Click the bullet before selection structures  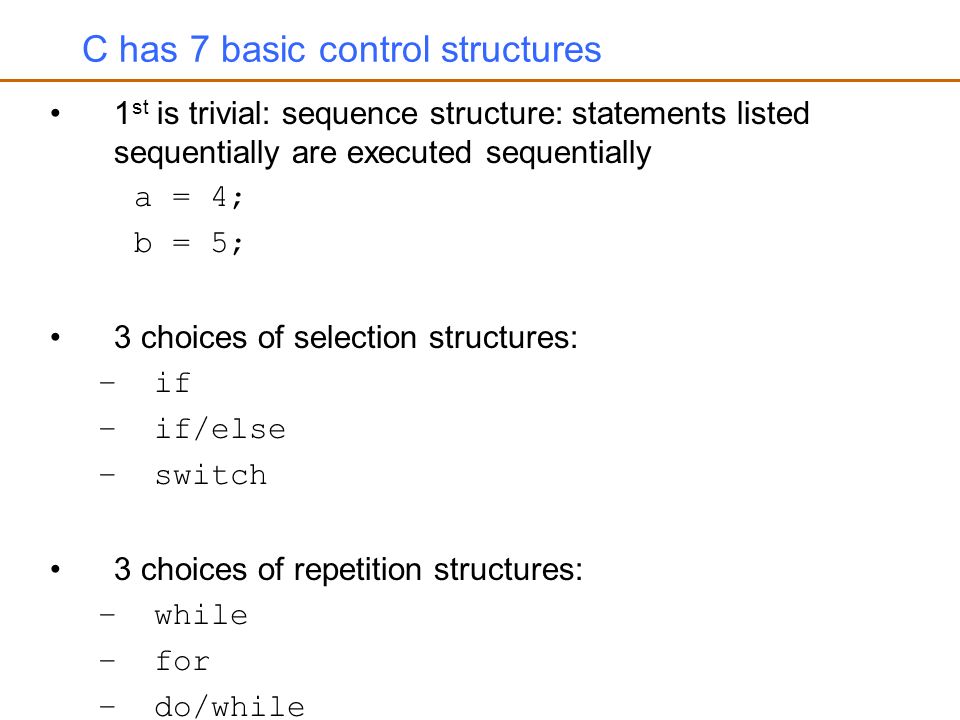coord(56,337)
